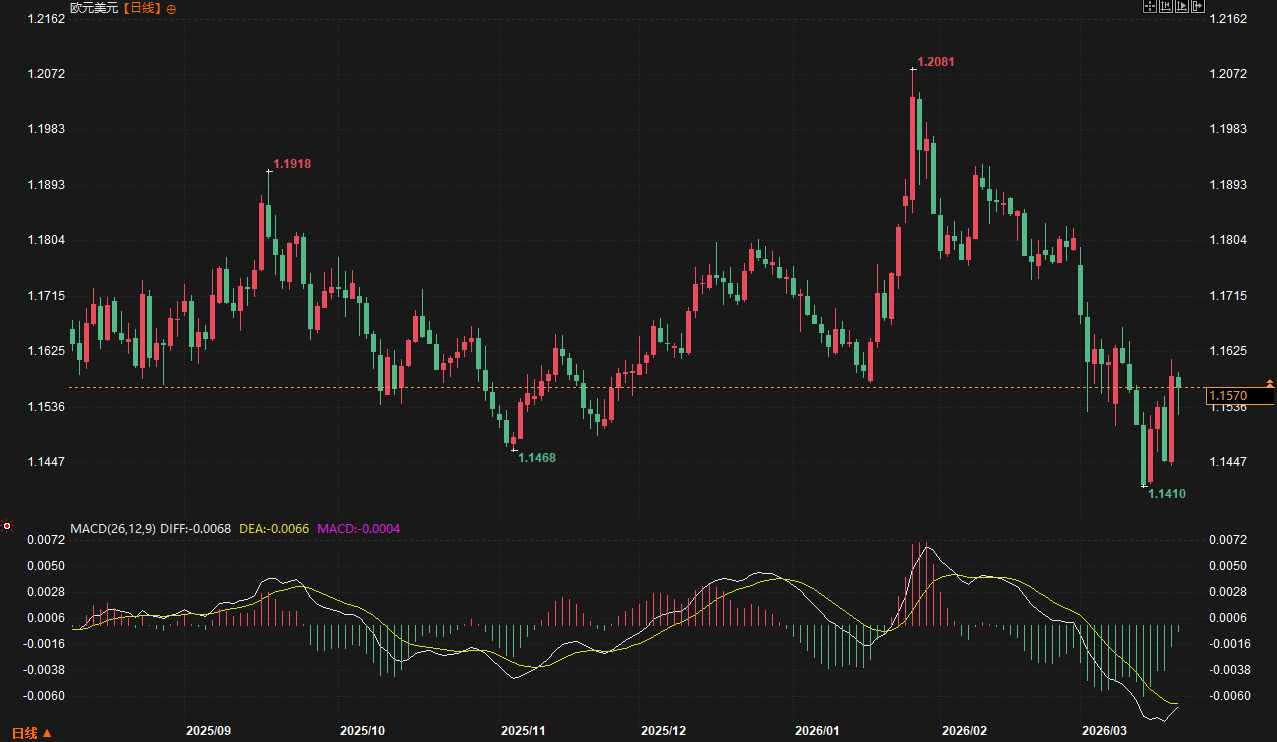Click the 2025/12 date label on time axis
Screen dimensions: 1277x742
click(664, 731)
